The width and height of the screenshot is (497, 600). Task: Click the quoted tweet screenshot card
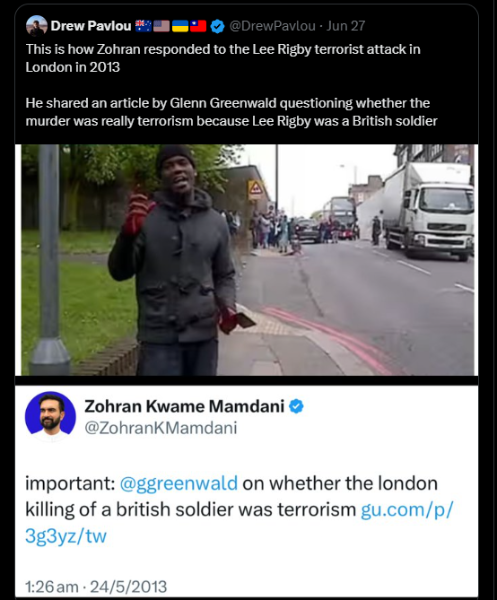(246, 491)
